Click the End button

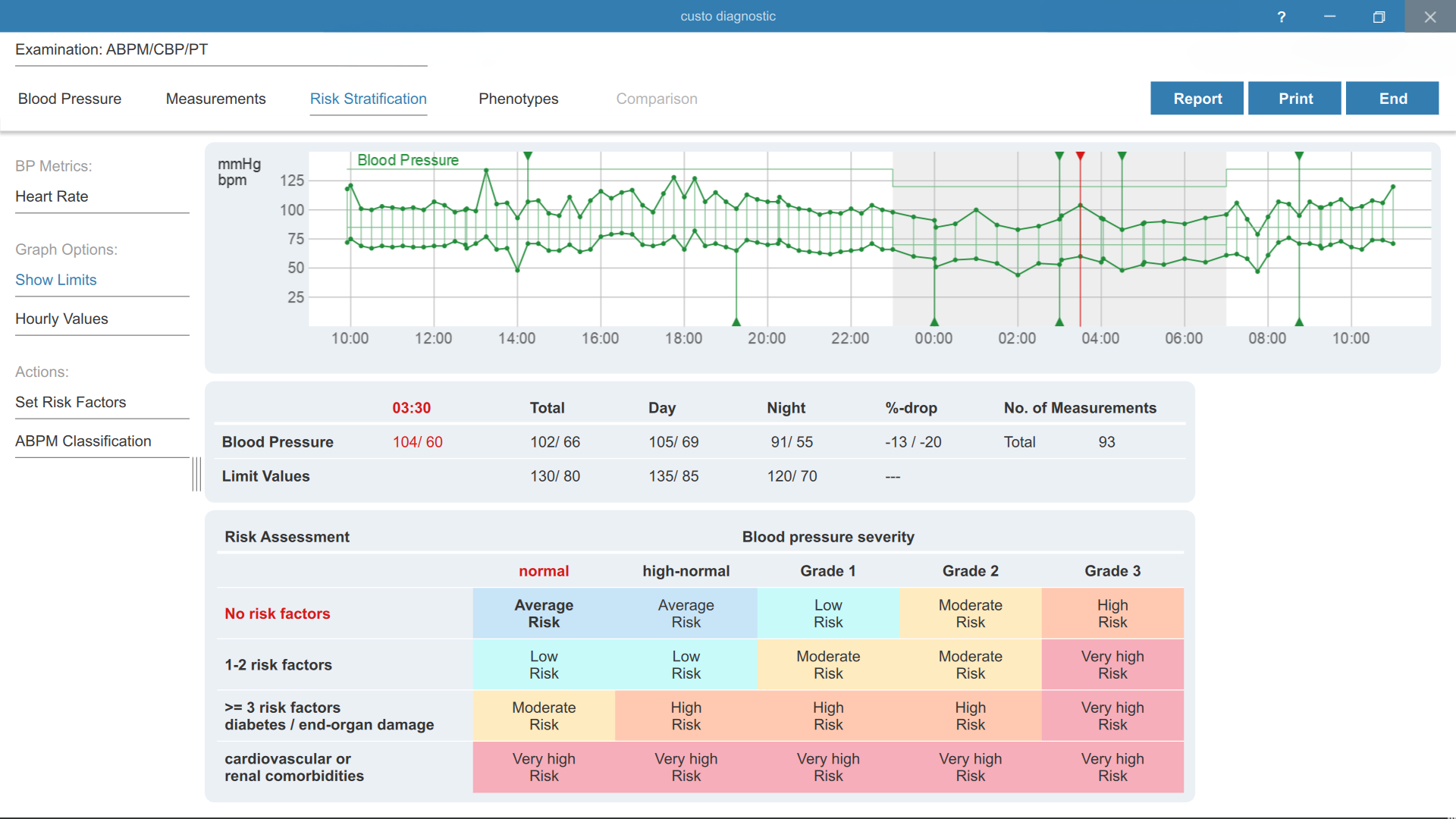pyautogui.click(x=1392, y=99)
